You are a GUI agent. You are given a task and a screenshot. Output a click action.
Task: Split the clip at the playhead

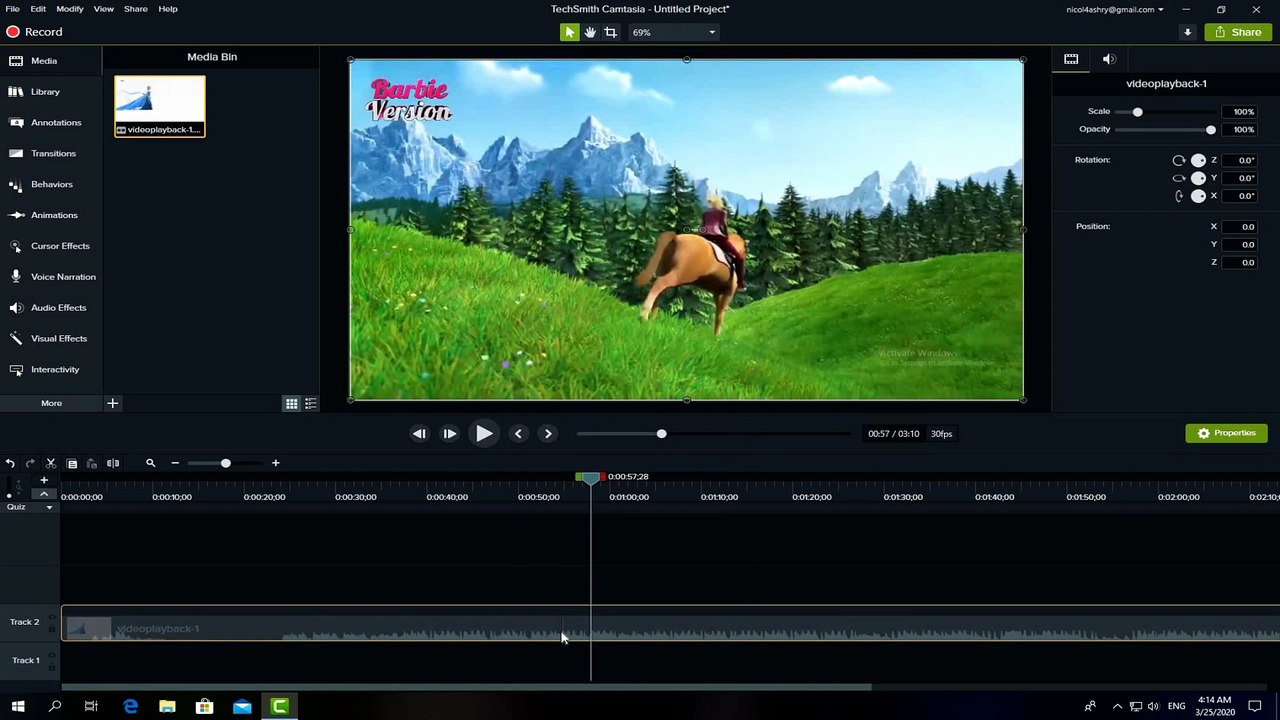(x=113, y=463)
